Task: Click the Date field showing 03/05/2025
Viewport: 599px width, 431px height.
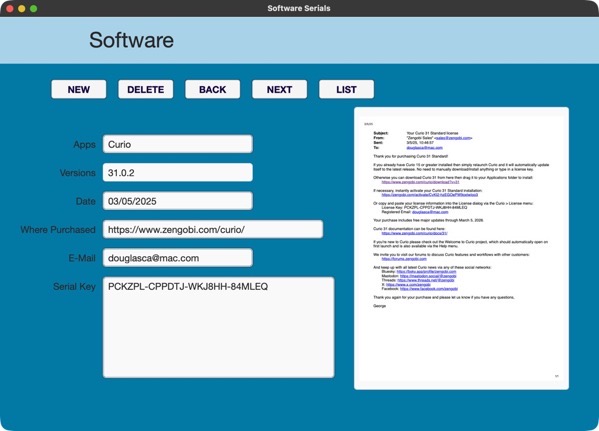Action: click(178, 201)
